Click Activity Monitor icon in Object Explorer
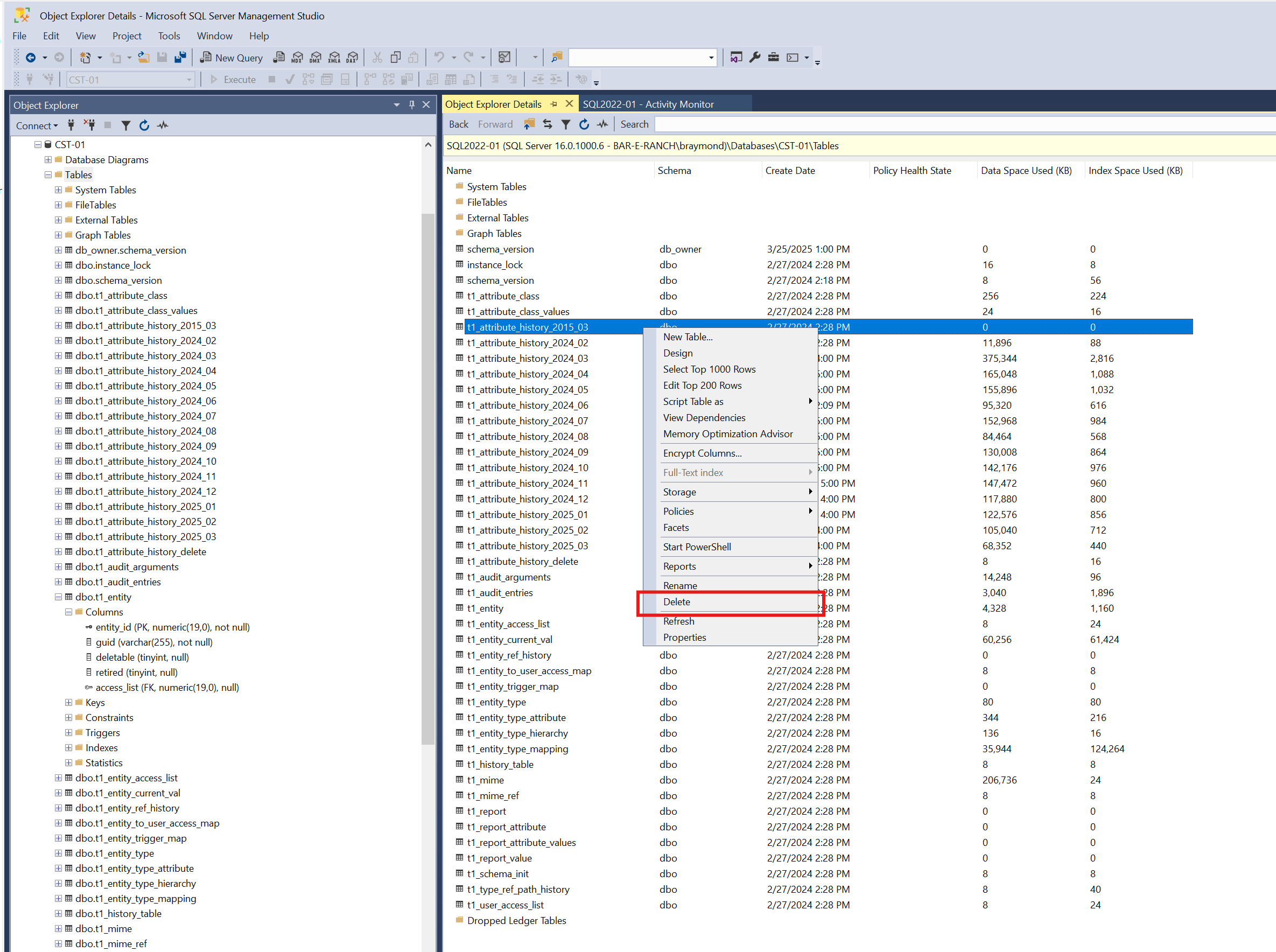This screenshot has width=1276, height=952. tap(163, 125)
